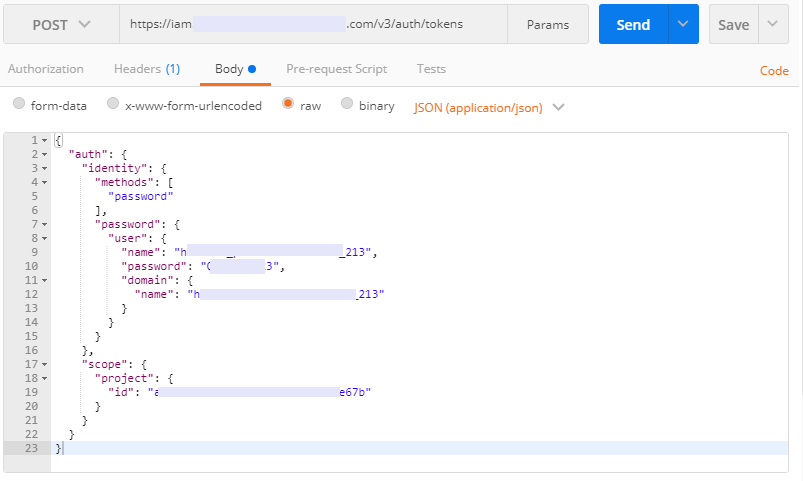Collapse the "scope" block on line 17

tap(45, 364)
